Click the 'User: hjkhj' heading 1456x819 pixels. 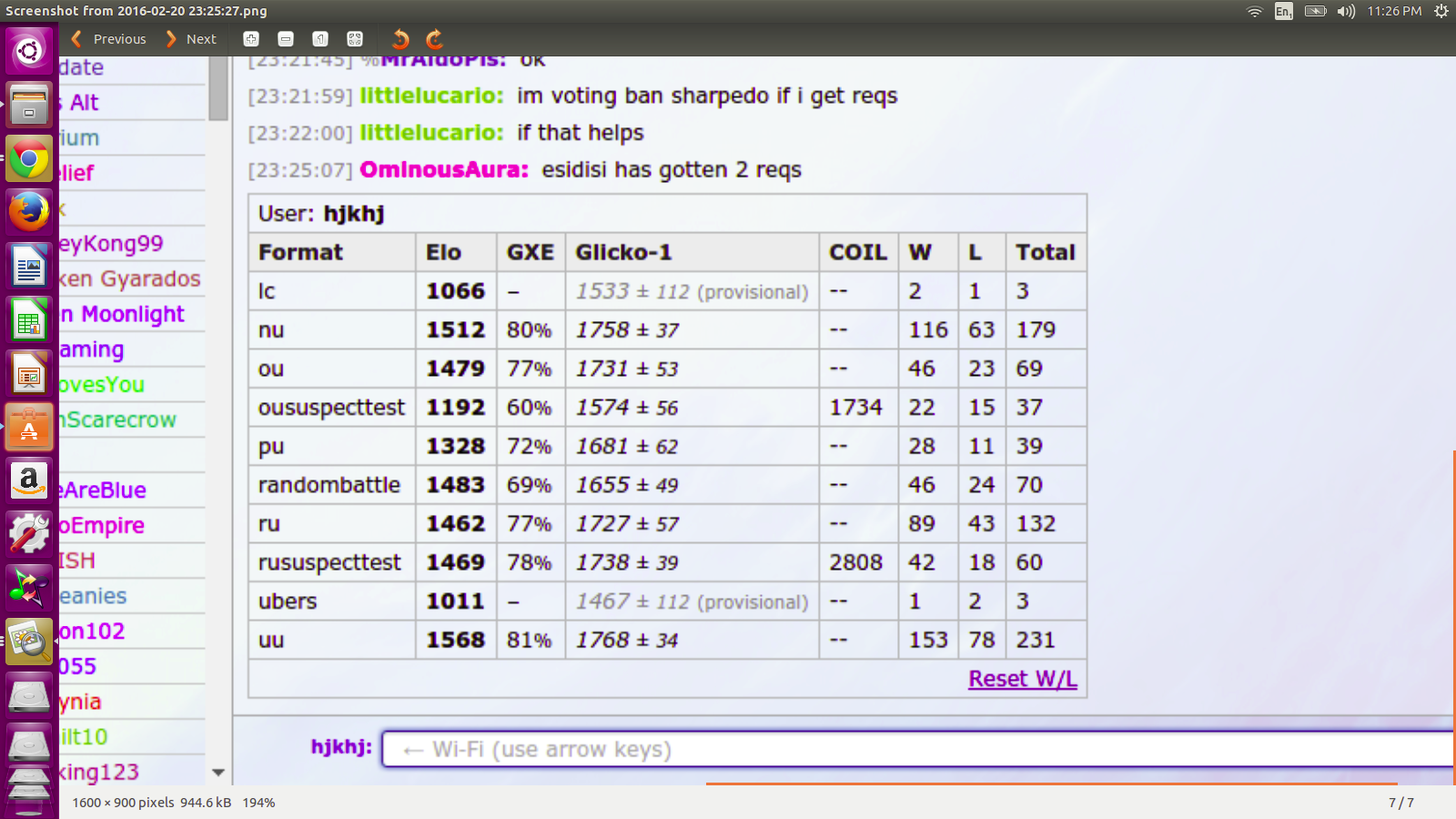point(321,214)
